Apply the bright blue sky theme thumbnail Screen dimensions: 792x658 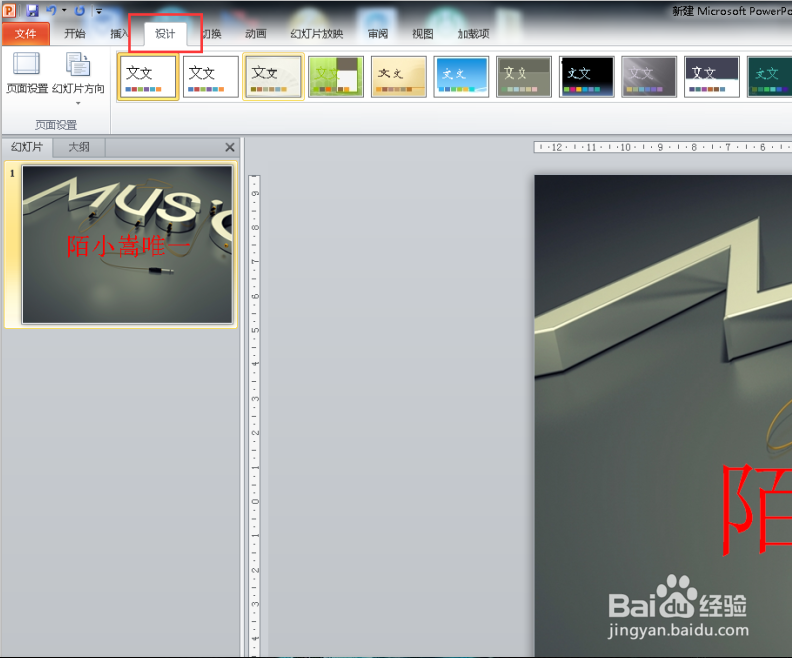coord(461,77)
